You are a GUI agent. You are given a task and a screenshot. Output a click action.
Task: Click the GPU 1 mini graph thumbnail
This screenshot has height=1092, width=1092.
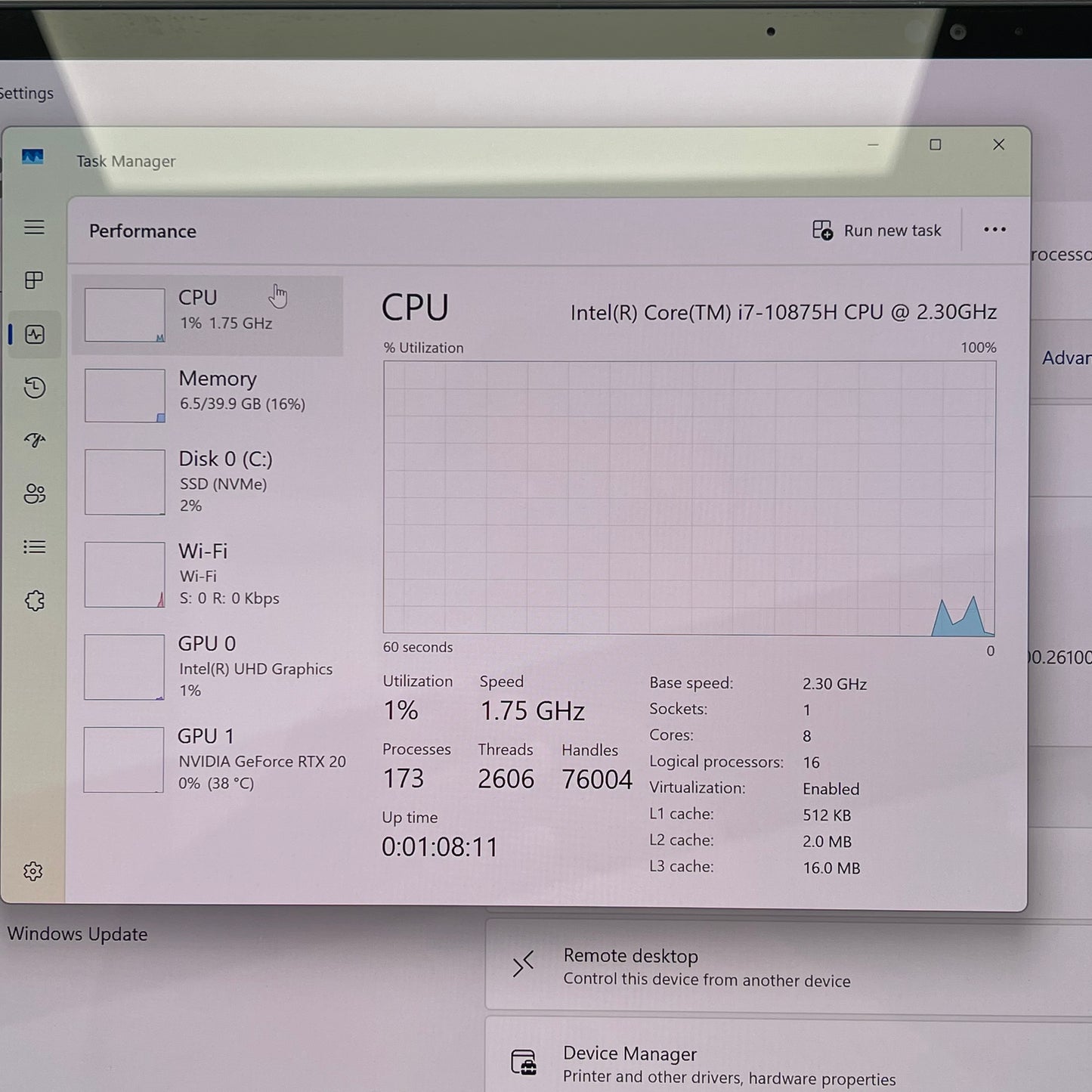tap(123, 759)
